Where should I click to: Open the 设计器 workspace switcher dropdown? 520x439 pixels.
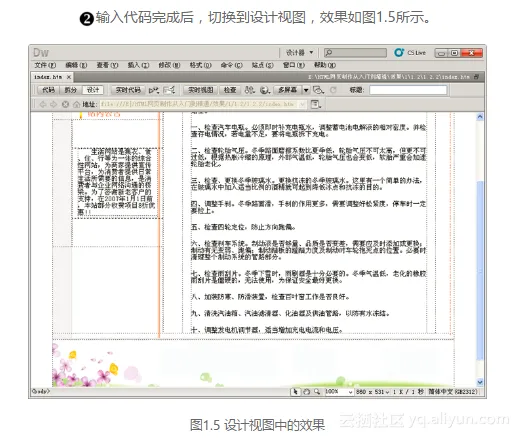point(299,53)
